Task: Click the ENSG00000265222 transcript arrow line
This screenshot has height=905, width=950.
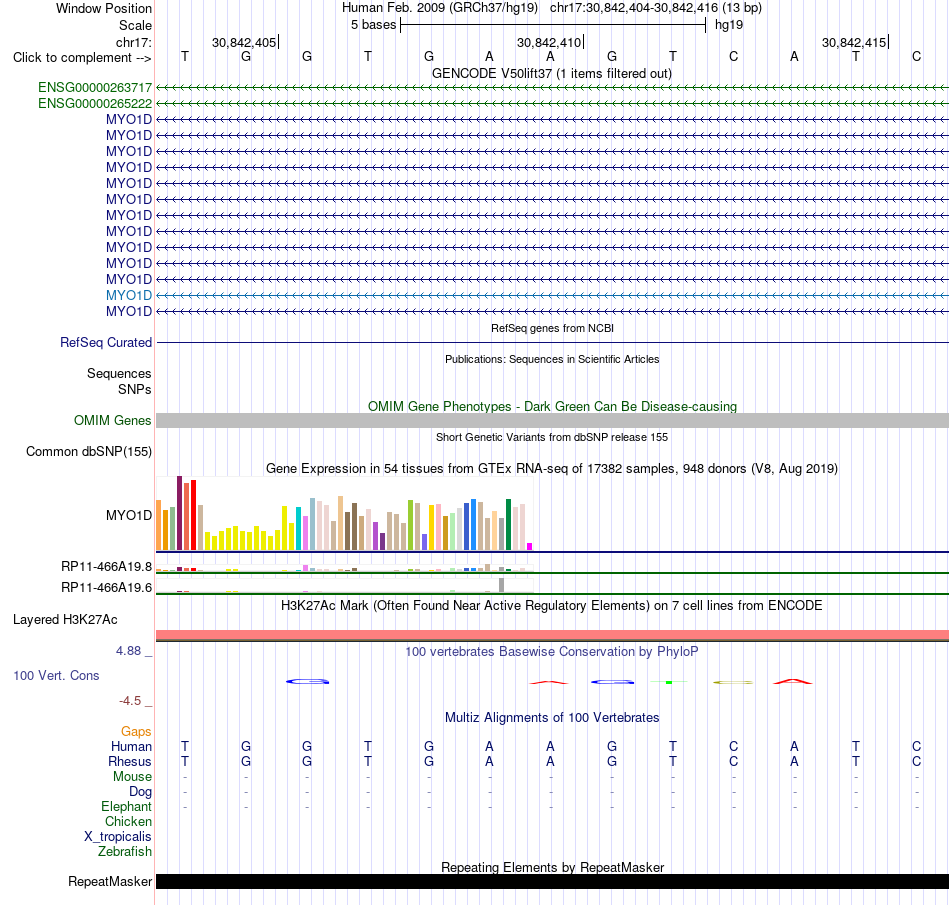Action: point(552,104)
